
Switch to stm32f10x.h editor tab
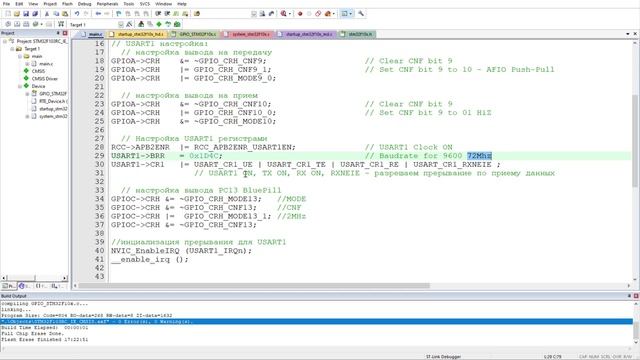point(357,34)
